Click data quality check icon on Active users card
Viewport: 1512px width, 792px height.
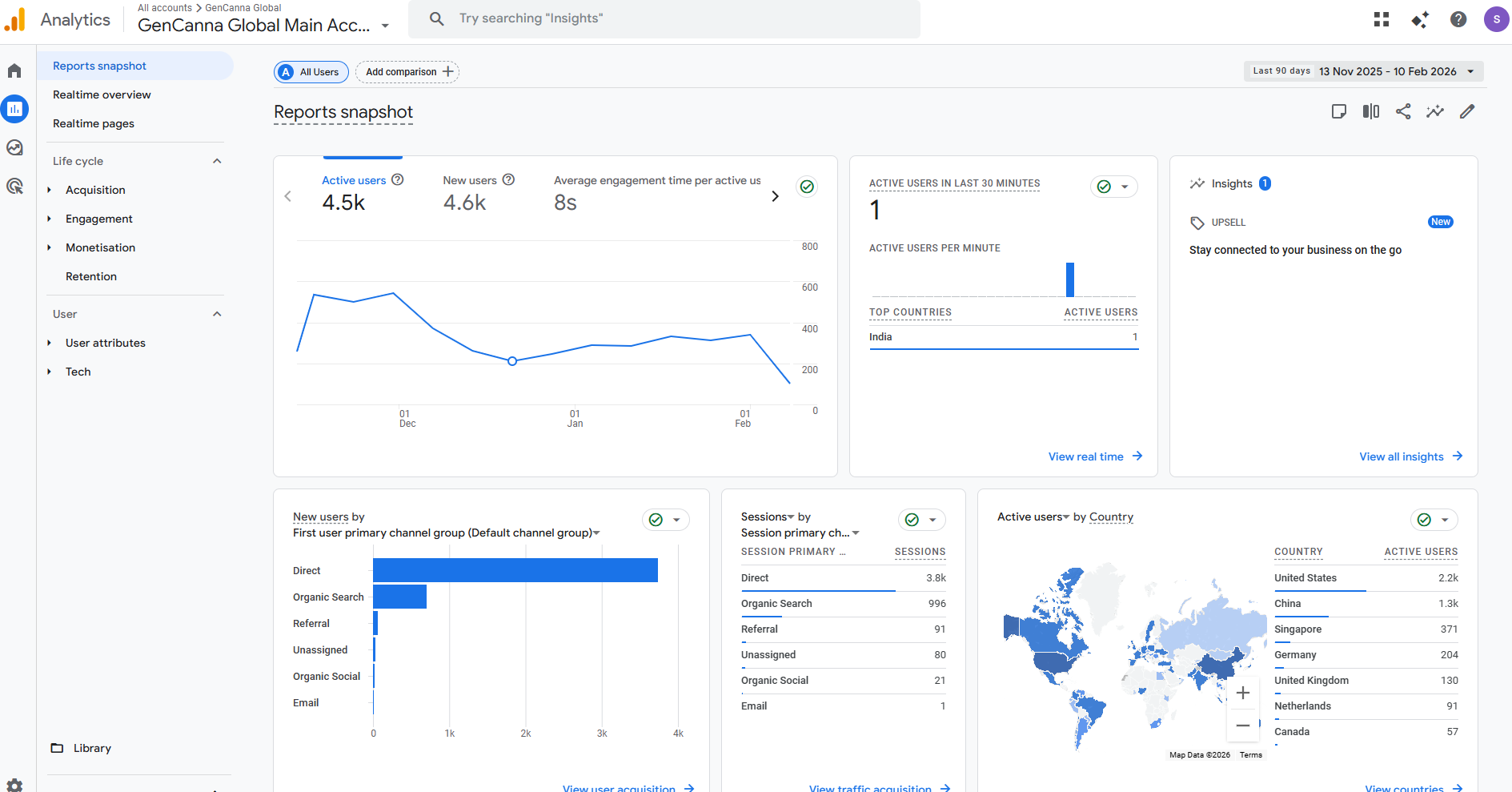pos(807,187)
